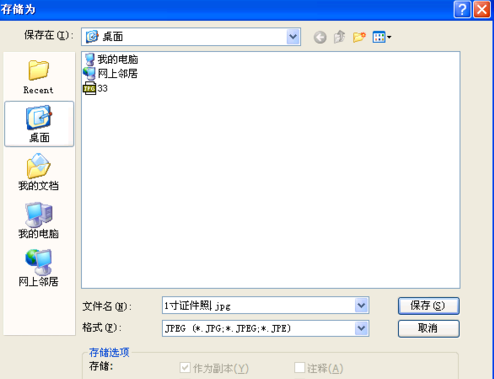Open 我的文档 in the sidebar
This screenshot has width=494, height=379.
coord(38,172)
